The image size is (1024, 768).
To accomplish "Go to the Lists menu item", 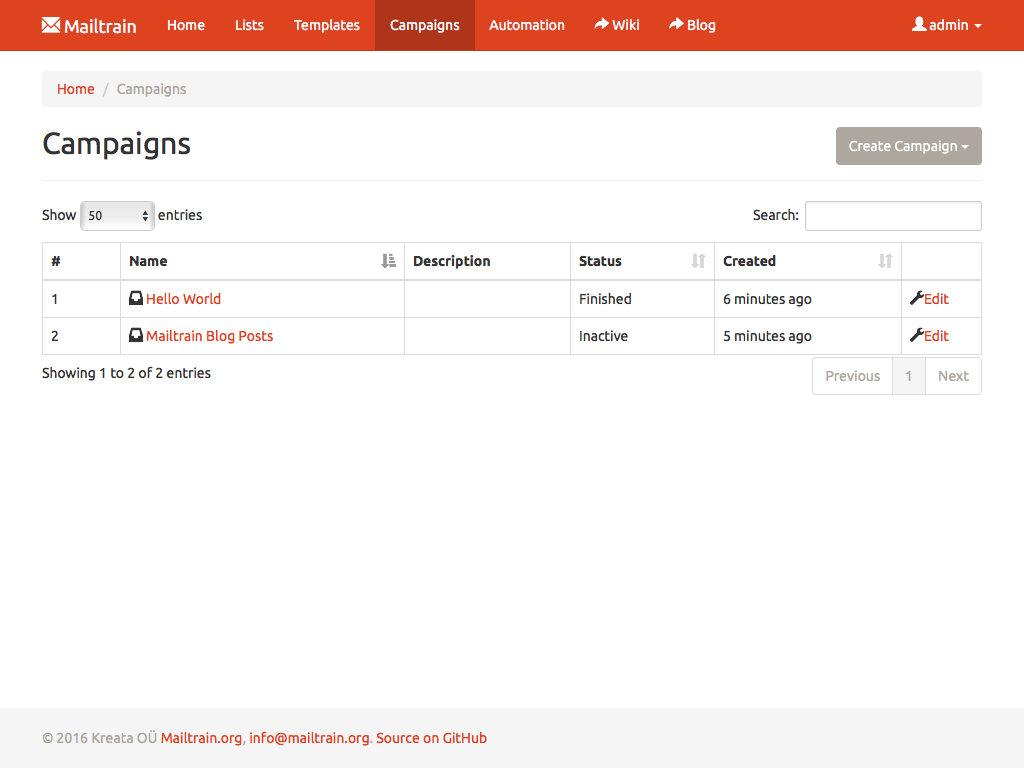I will click(249, 25).
